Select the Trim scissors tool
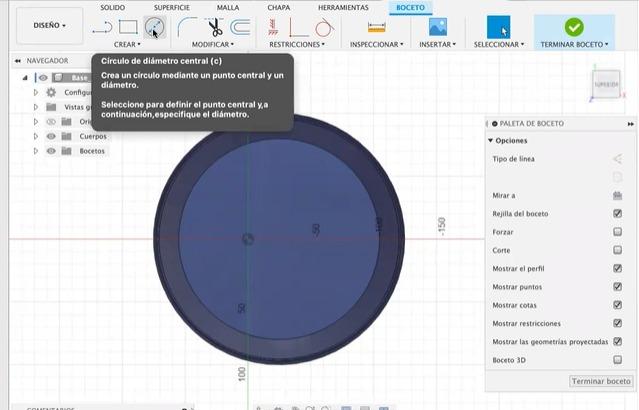The width and height of the screenshot is (639, 410). 215,27
